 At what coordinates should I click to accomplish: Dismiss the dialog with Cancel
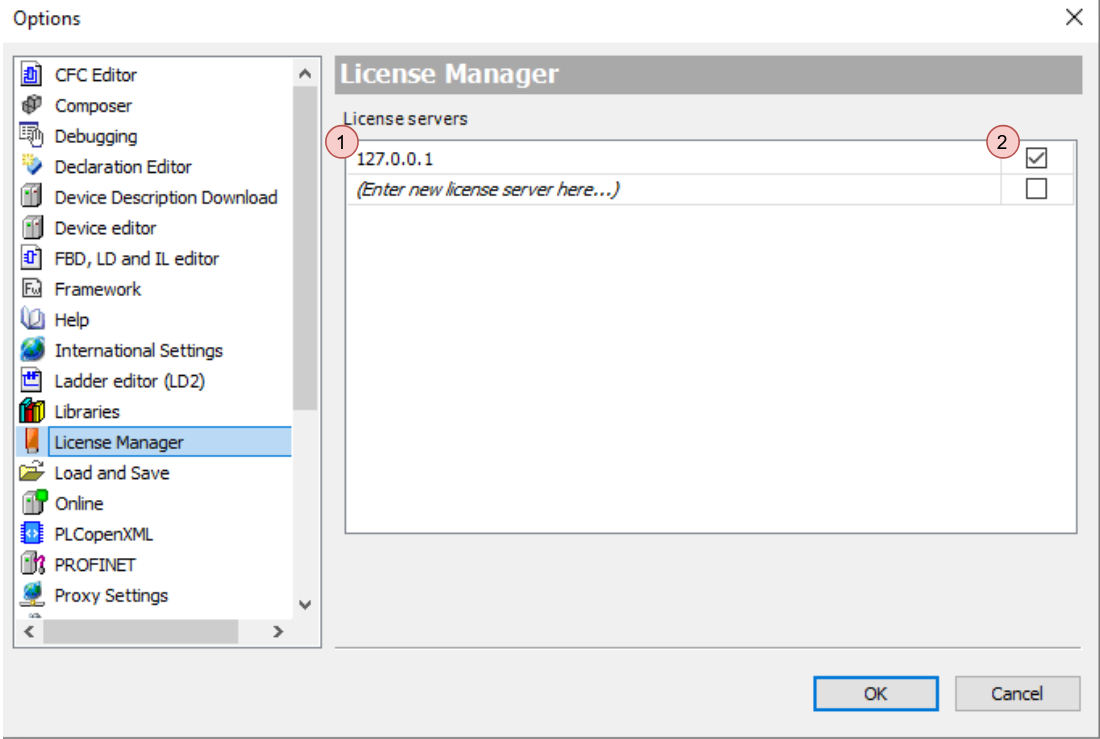point(1017,693)
